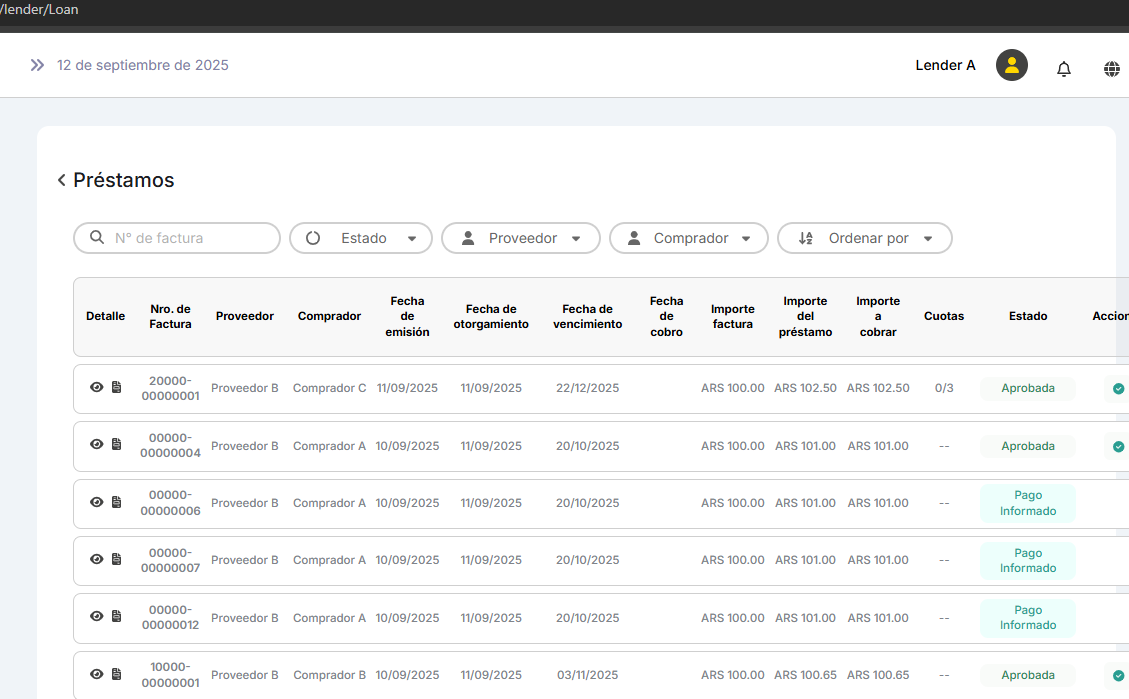Click Aprobada status badge for invoice 10000-00000001
Screen dimensions: 1129x699
click(x=1027, y=675)
